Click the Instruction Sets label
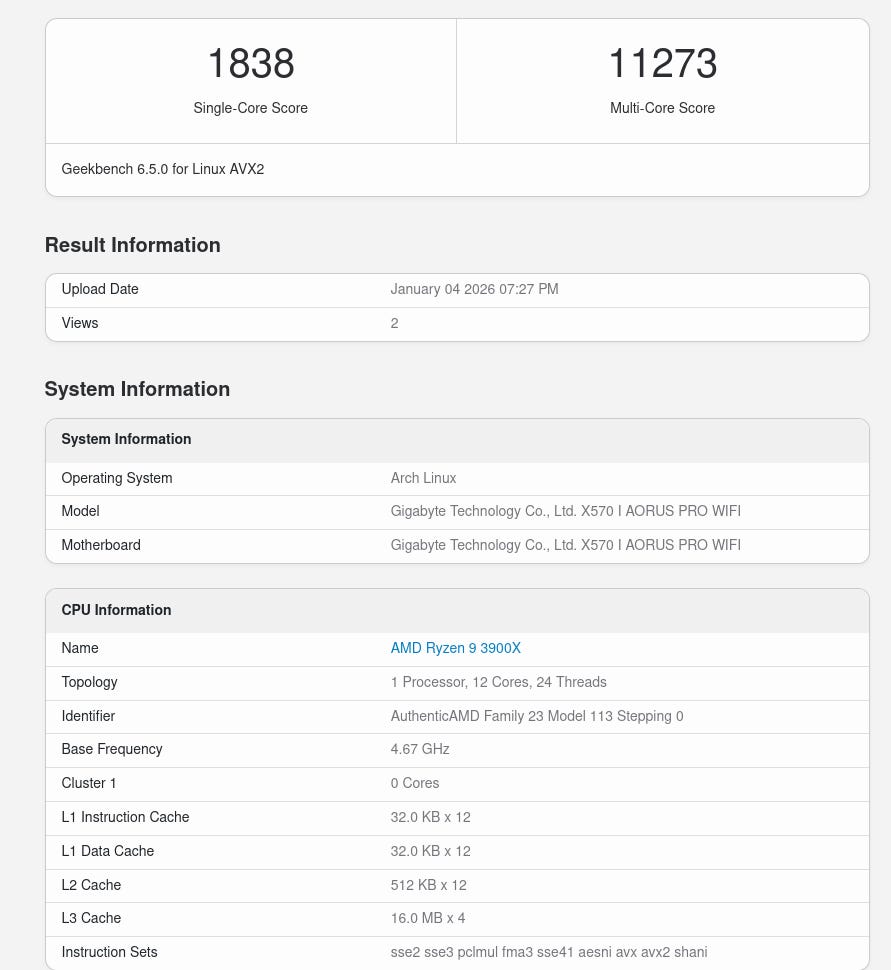 point(109,952)
